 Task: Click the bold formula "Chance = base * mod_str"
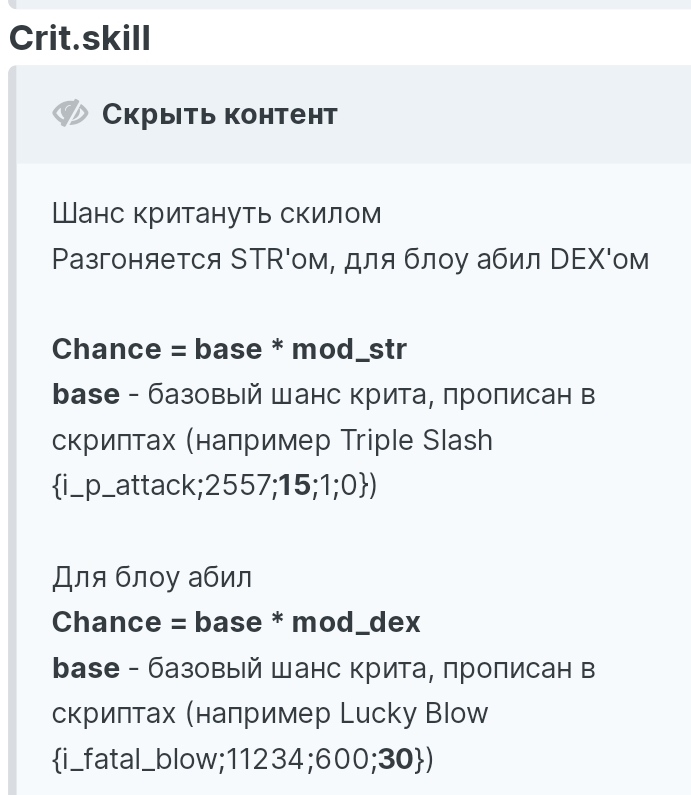(x=229, y=349)
